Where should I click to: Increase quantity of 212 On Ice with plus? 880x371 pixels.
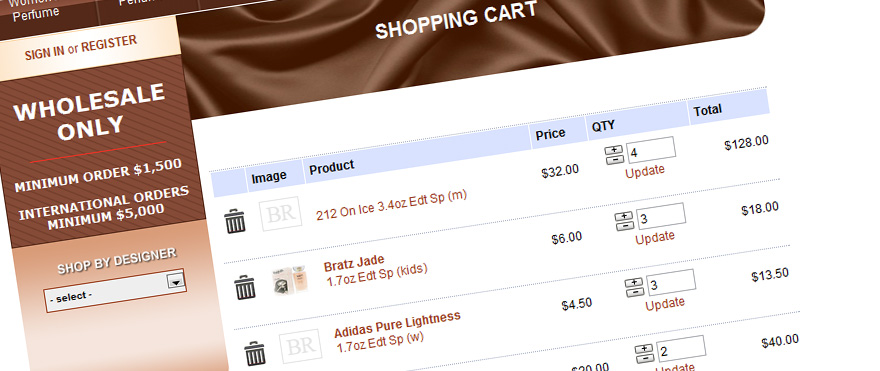[x=614, y=150]
